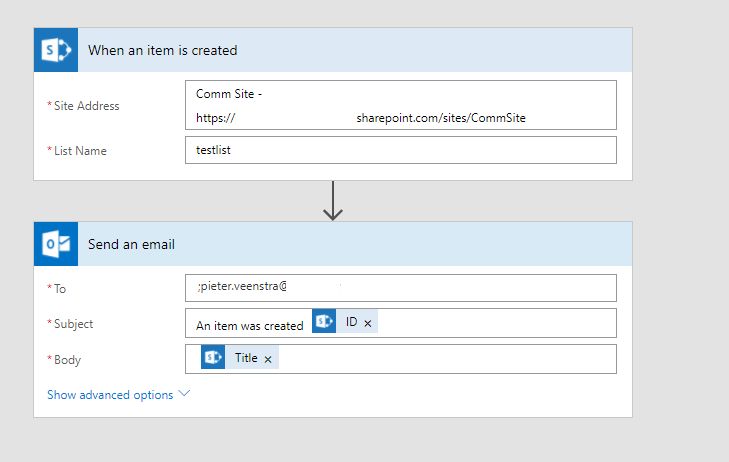Click the Outlook icon on Send an email
This screenshot has height=462, width=729.
[56, 244]
